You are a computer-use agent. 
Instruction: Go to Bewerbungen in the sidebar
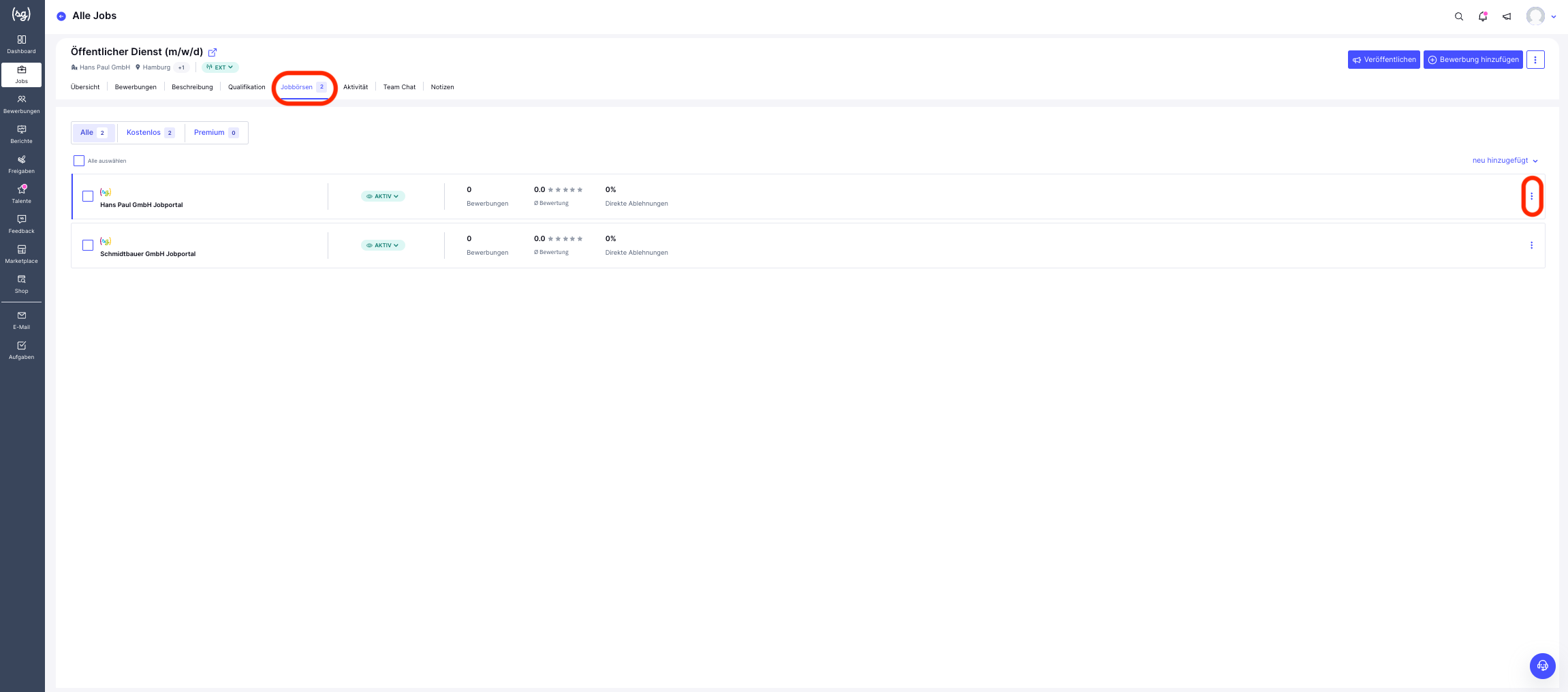click(22, 104)
